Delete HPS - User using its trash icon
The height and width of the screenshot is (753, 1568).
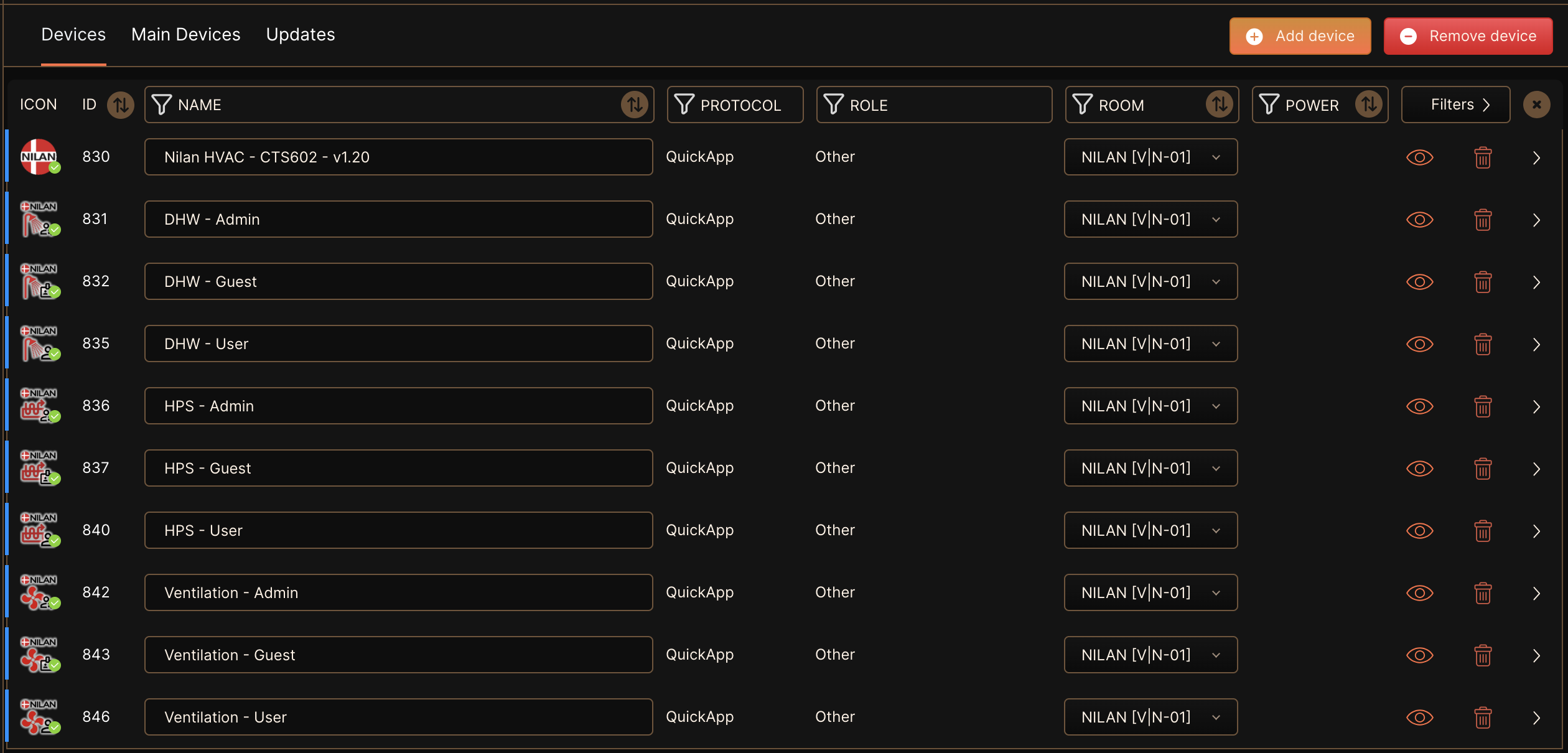pyautogui.click(x=1483, y=531)
